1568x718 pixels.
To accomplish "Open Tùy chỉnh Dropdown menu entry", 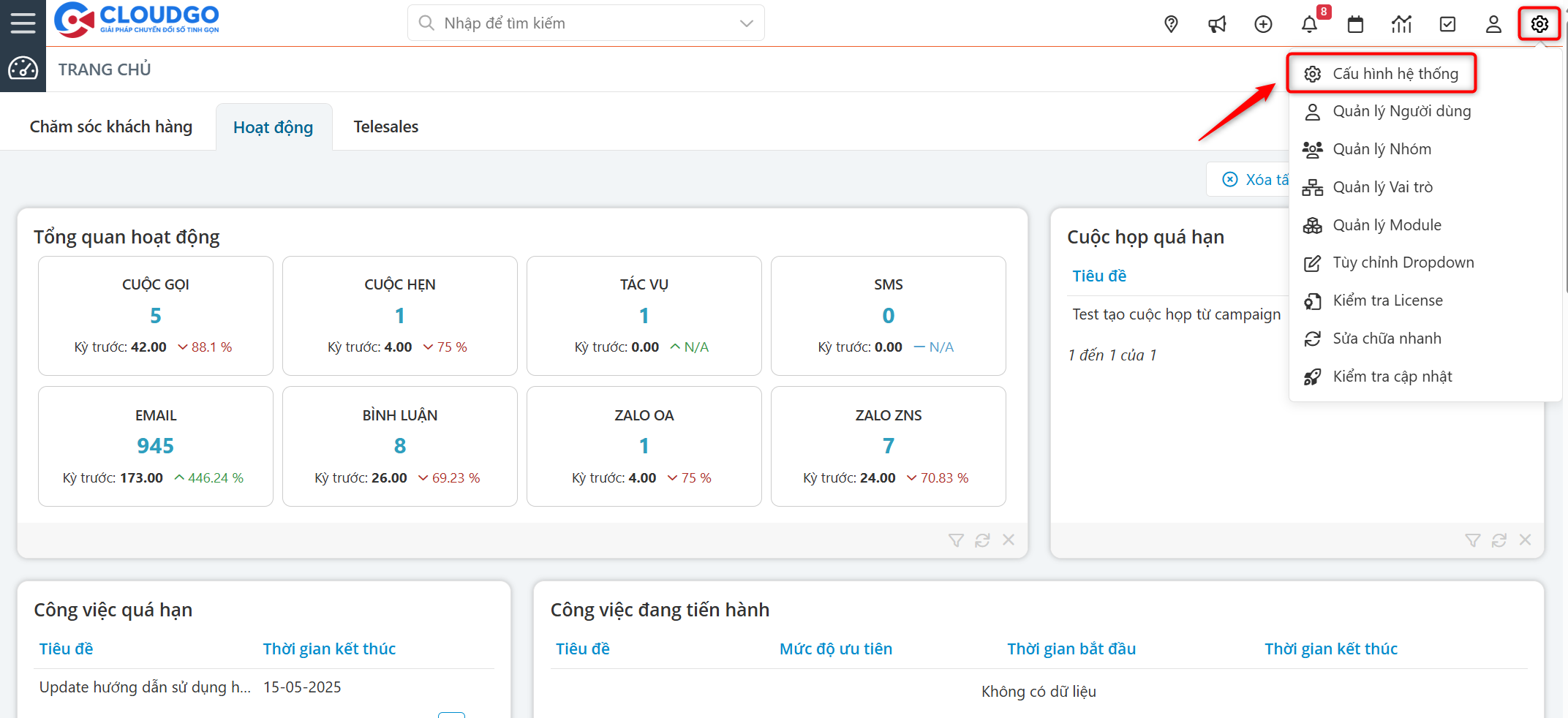I will [x=1403, y=262].
